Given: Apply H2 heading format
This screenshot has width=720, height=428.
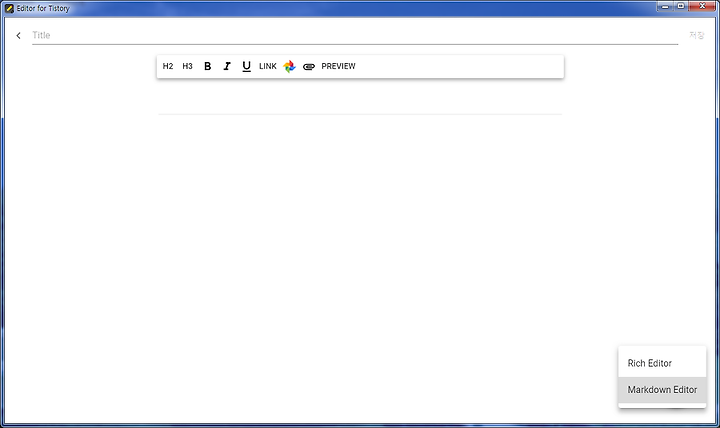Looking at the screenshot, I should pos(168,66).
